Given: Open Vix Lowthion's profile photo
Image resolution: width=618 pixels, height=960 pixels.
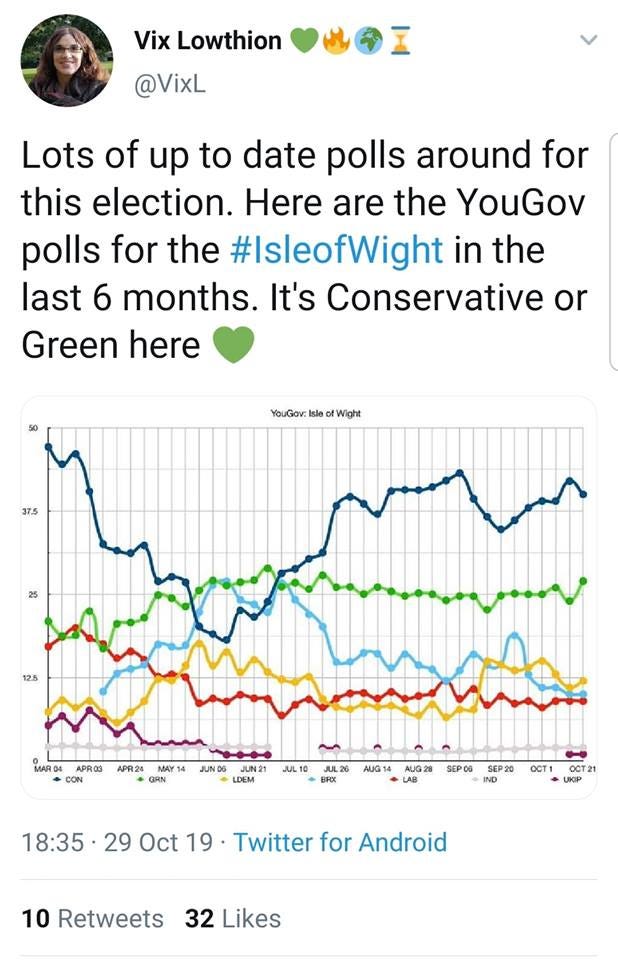Looking at the screenshot, I should (67, 62).
